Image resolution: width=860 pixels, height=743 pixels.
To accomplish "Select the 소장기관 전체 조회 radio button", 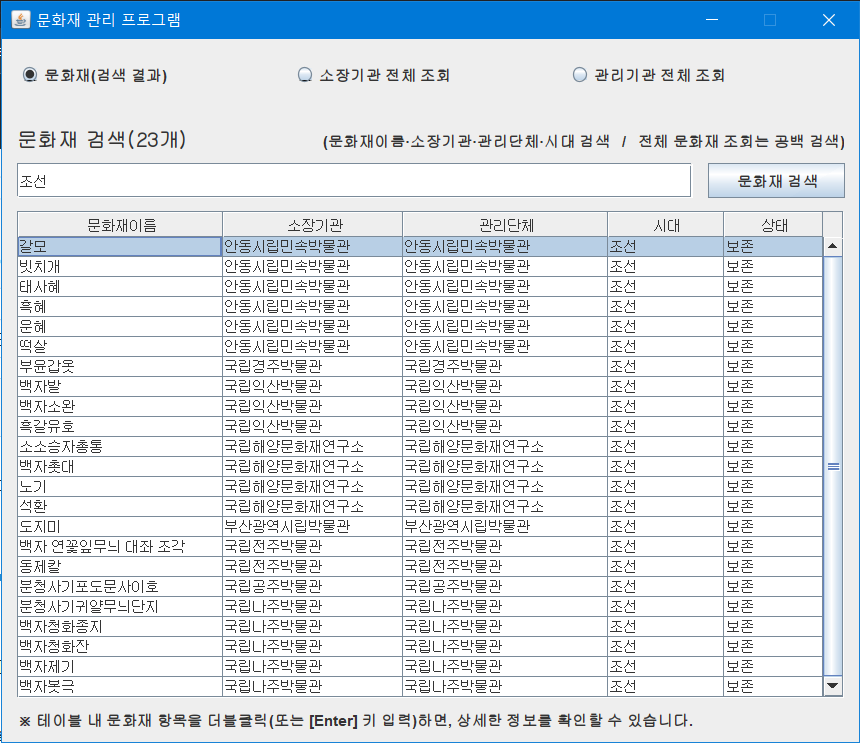I will (x=303, y=73).
